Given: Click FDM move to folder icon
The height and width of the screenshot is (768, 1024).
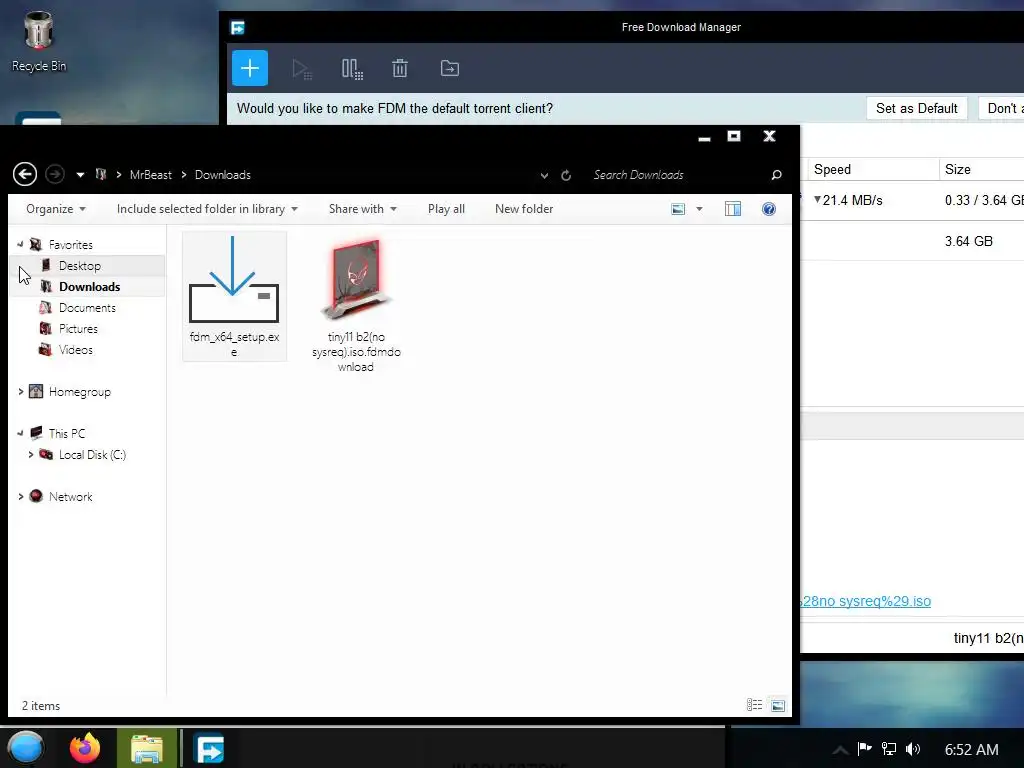Looking at the screenshot, I should (x=450, y=68).
